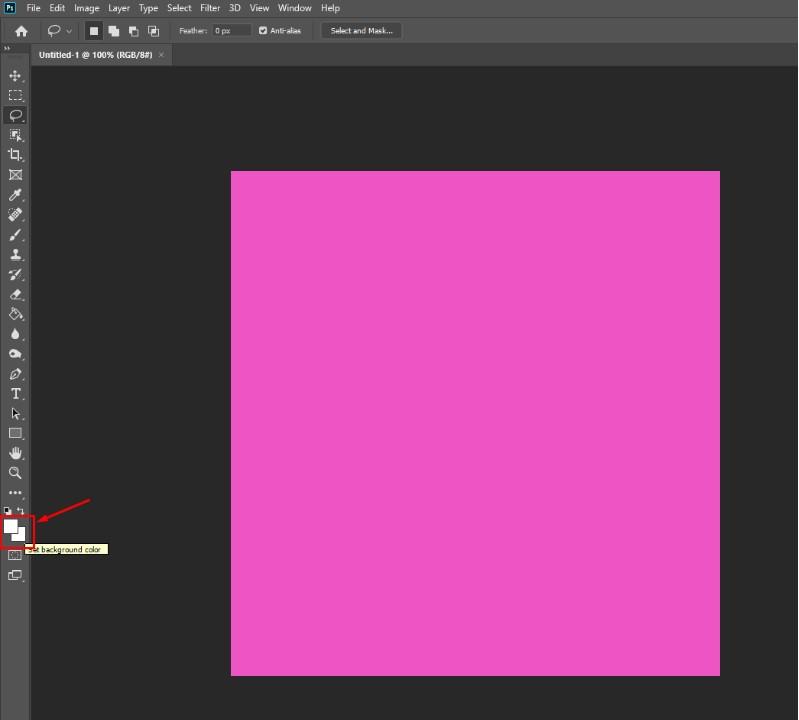Select the Crop tool
This screenshot has height=720, width=799.
click(15, 155)
